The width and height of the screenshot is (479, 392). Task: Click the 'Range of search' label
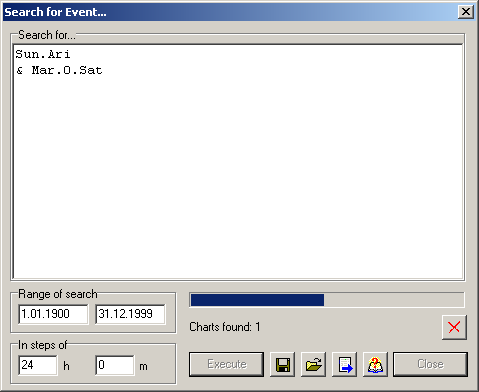click(58, 294)
